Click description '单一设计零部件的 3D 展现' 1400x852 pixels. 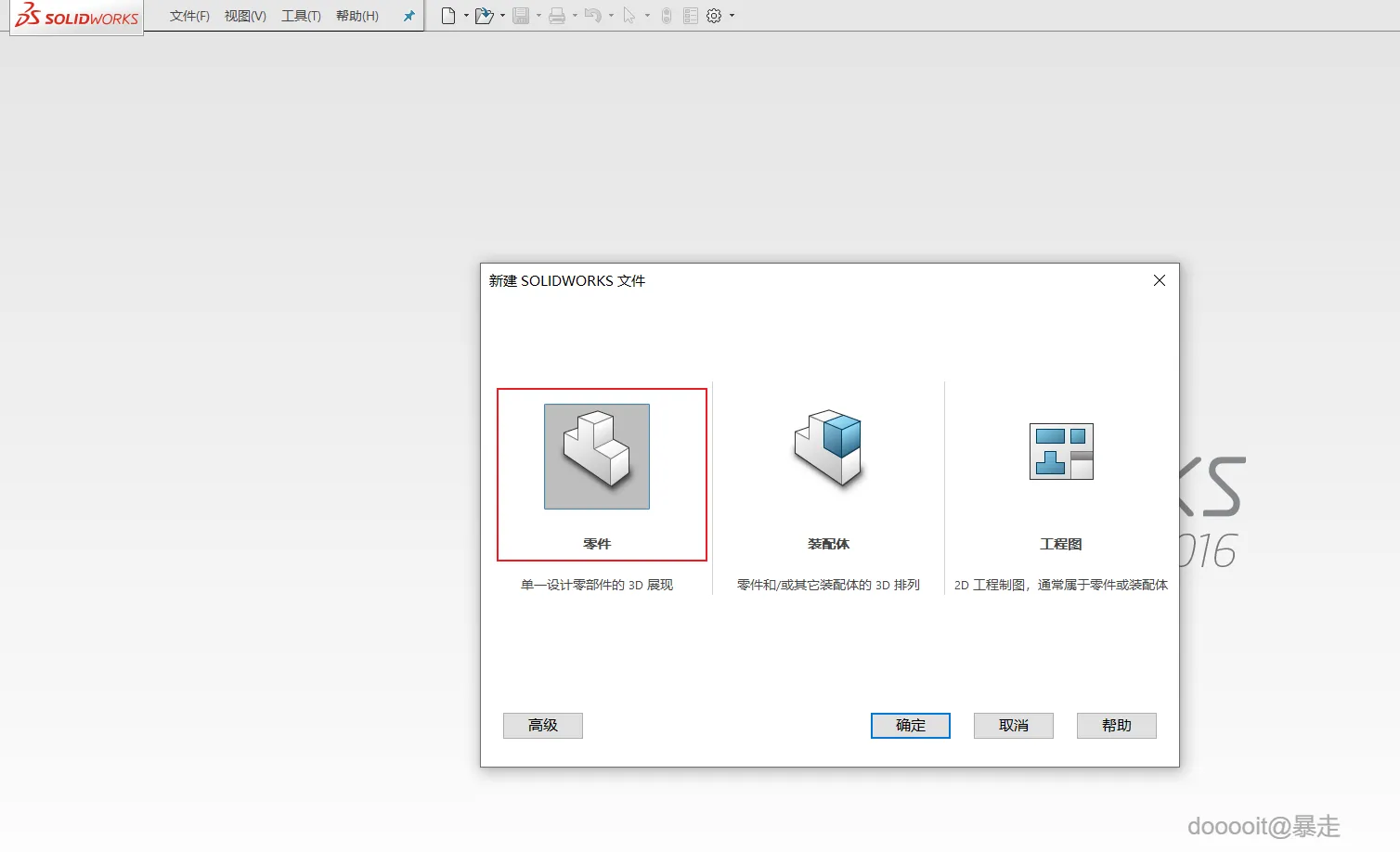pyautogui.click(x=597, y=585)
